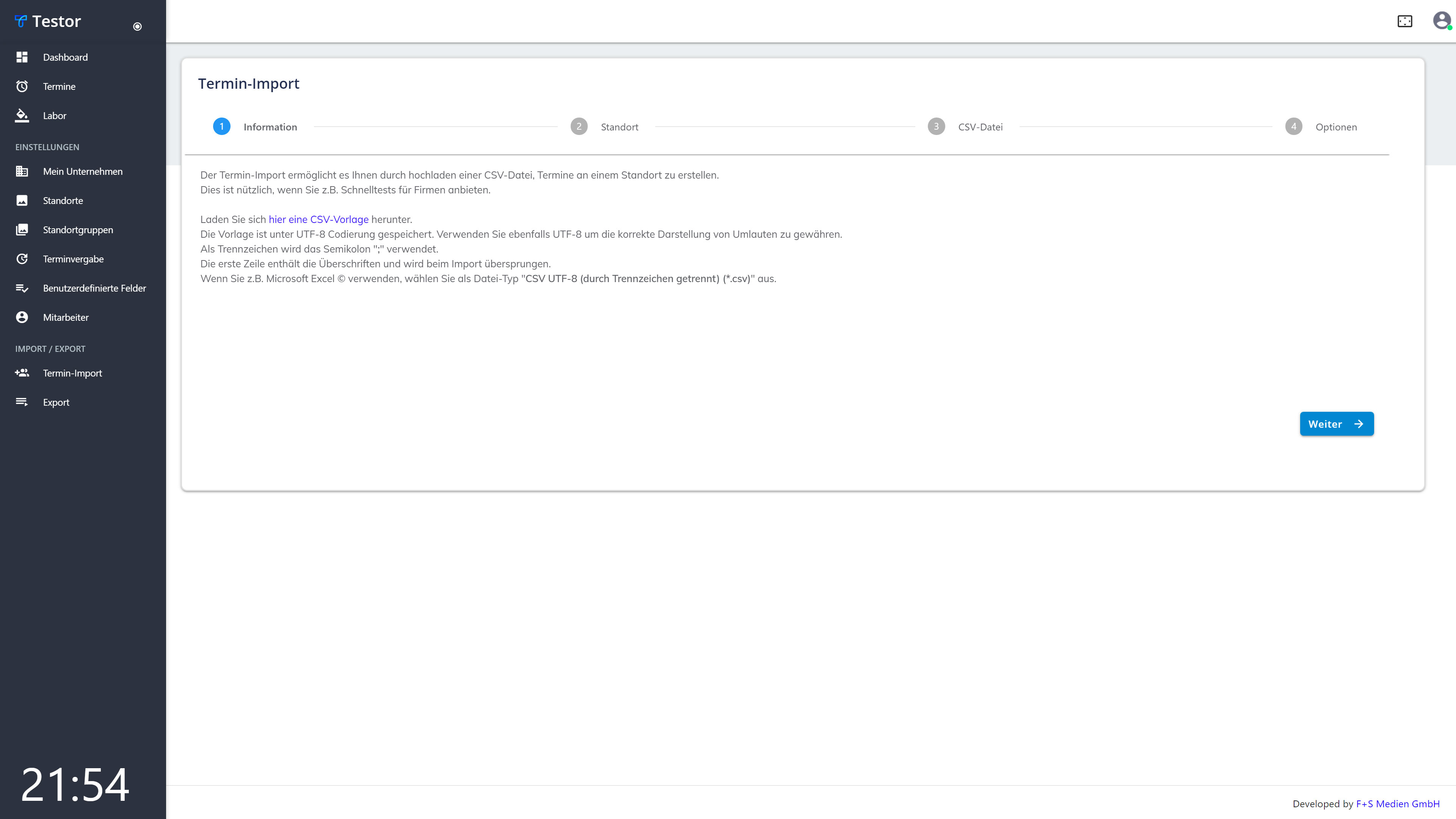Open Standorte in the sidebar
This screenshot has width=1456, height=819.
pyautogui.click(x=63, y=201)
